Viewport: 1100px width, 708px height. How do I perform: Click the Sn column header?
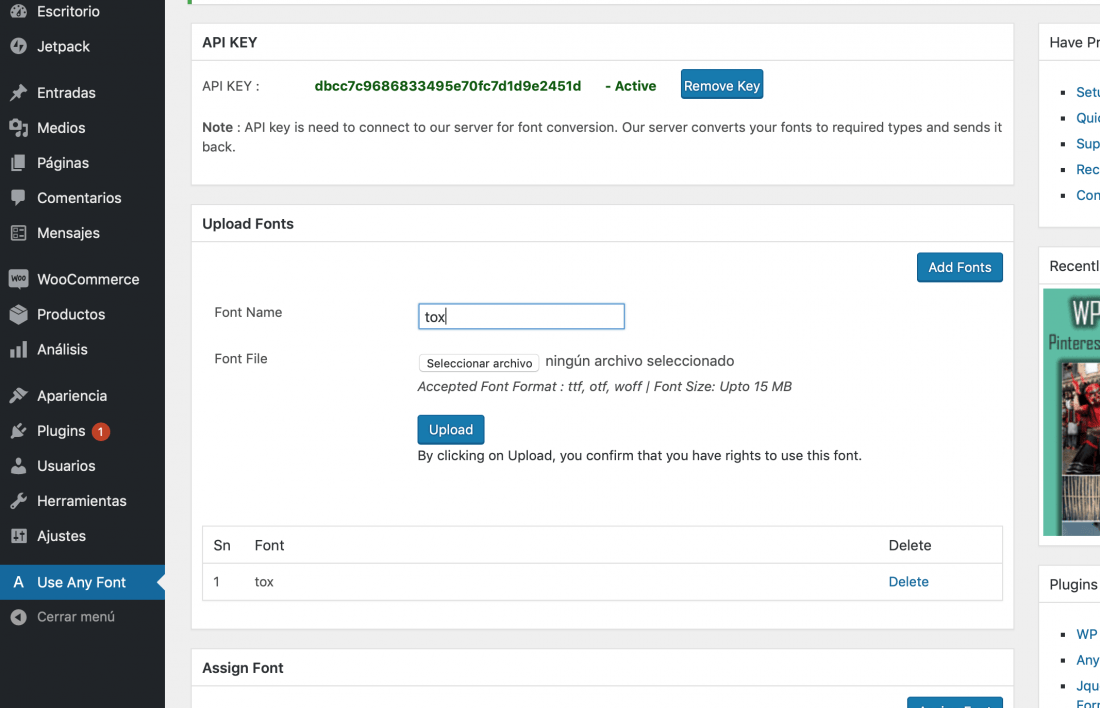pyautogui.click(x=222, y=545)
